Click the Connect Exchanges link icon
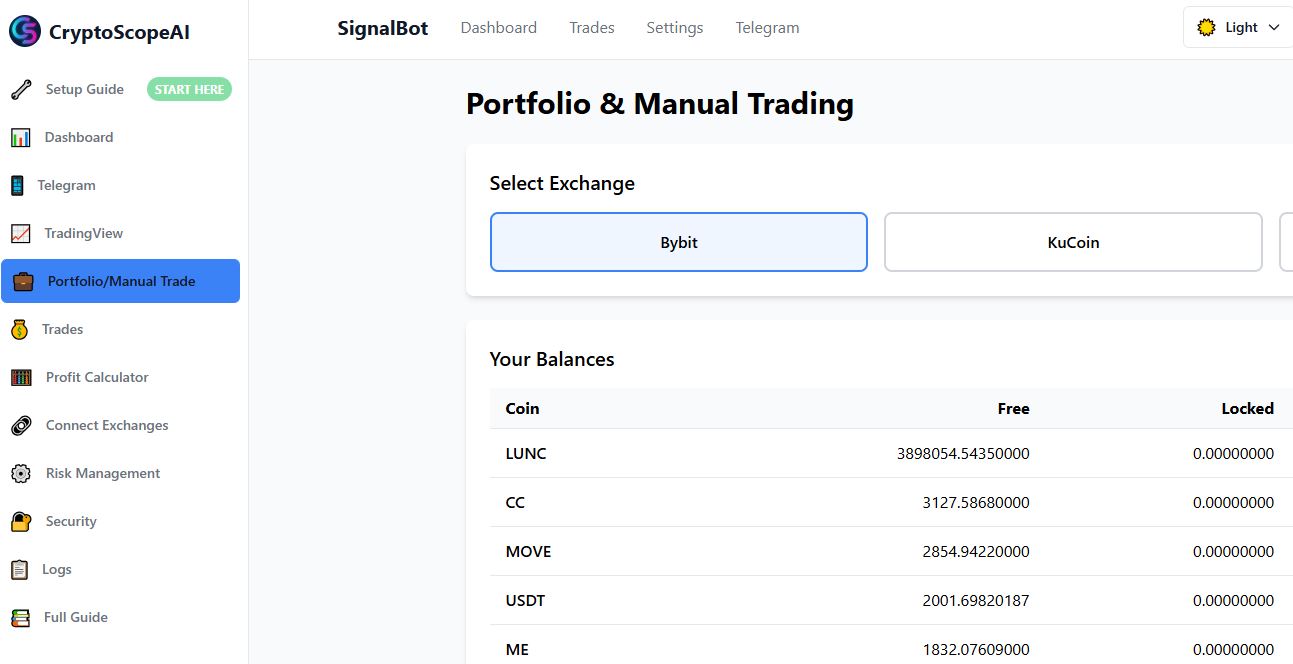1293x664 pixels. [x=21, y=425]
